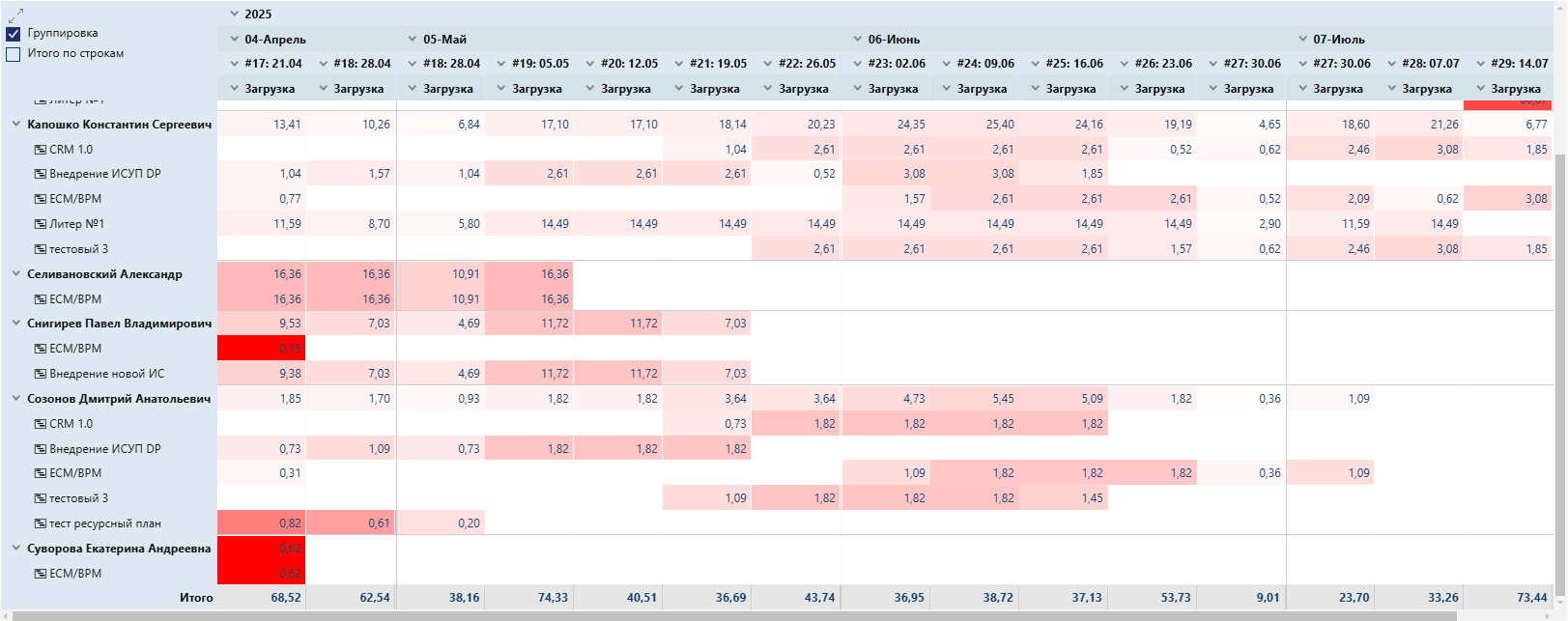Viewport: 1568px width, 621px height.
Task: Collapse the 06-Июнь month header
Action: 858,40
